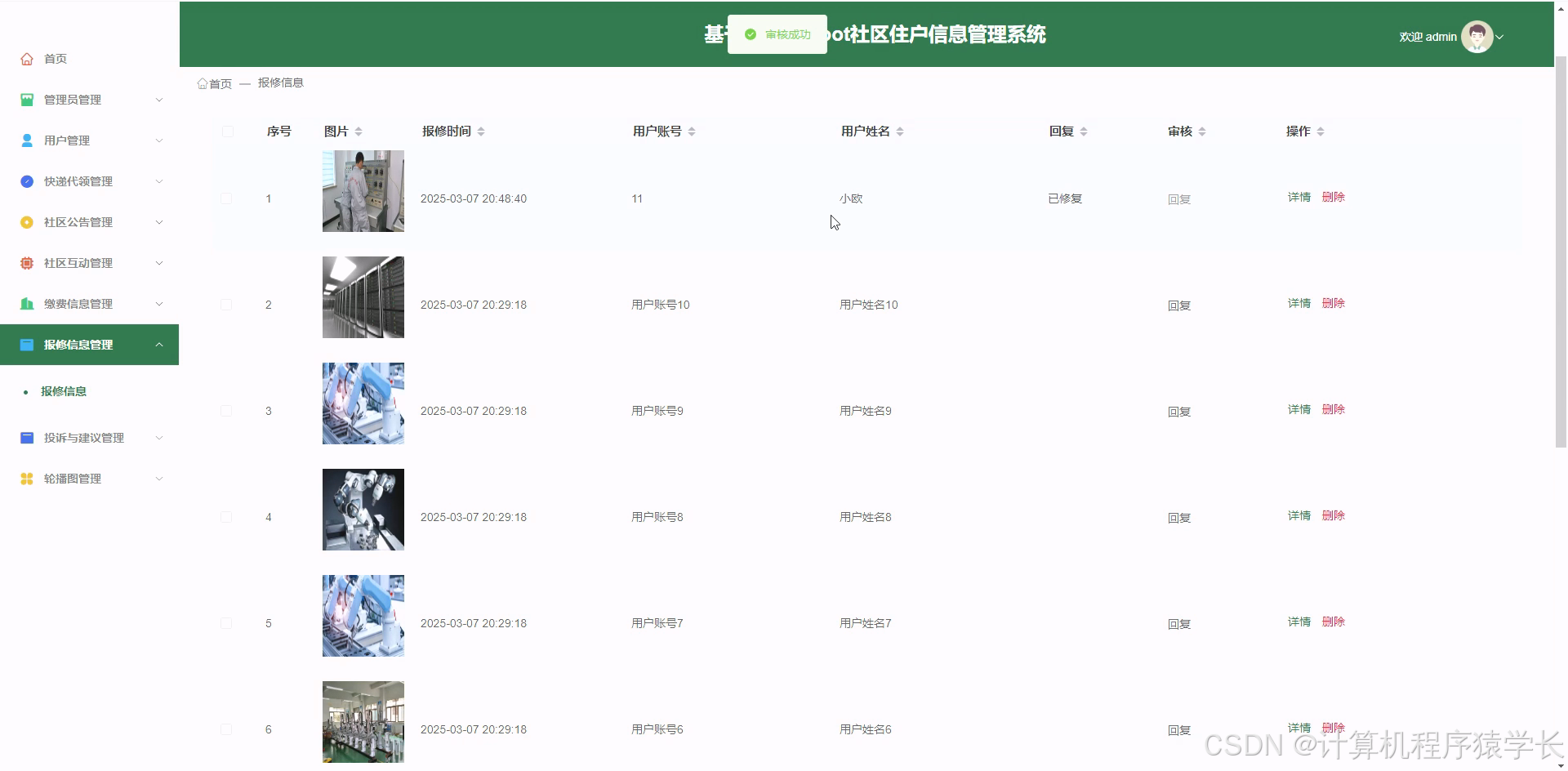Screen dimensions: 1568x771
Task: Delete row 5 using 删除 link
Action: coord(1333,621)
